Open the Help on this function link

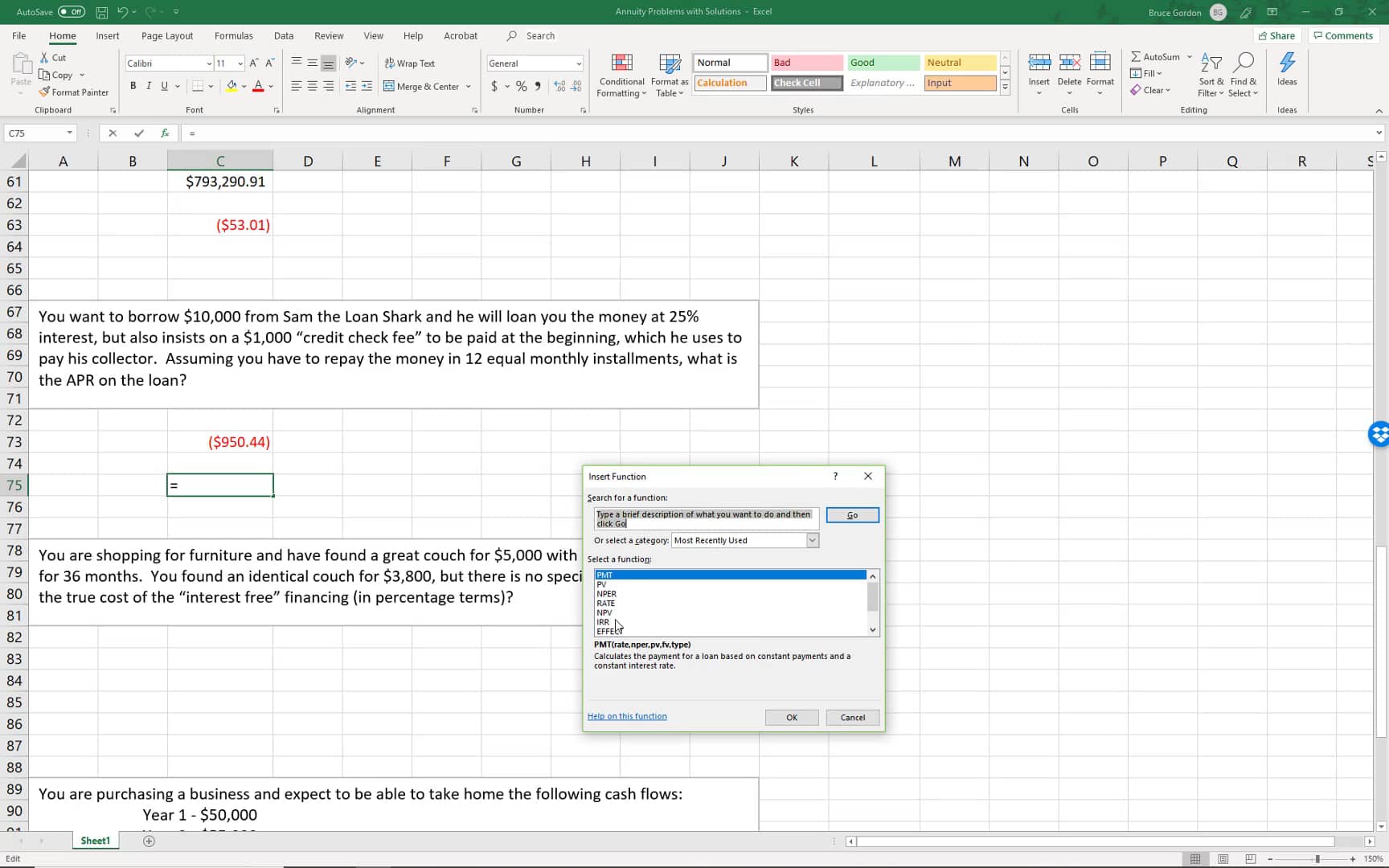click(x=627, y=716)
